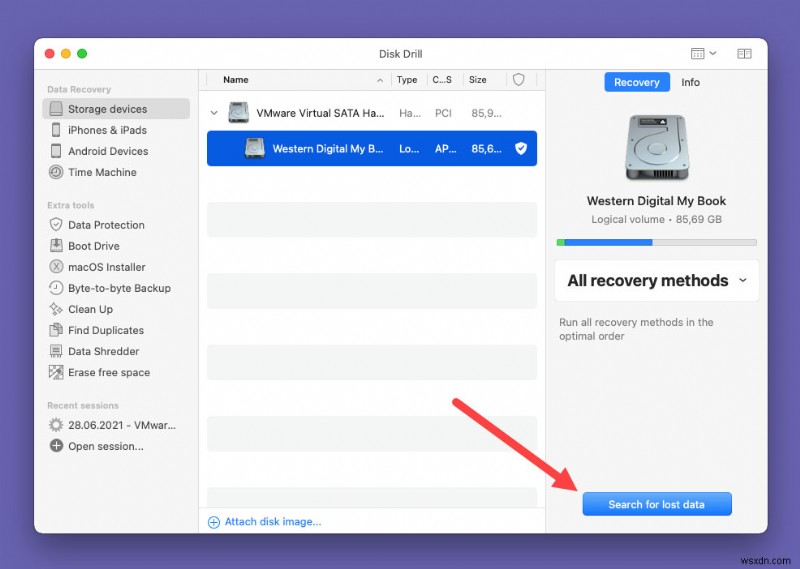Click the PCI cell in VMware row
The image size is (800, 569).
(443, 113)
